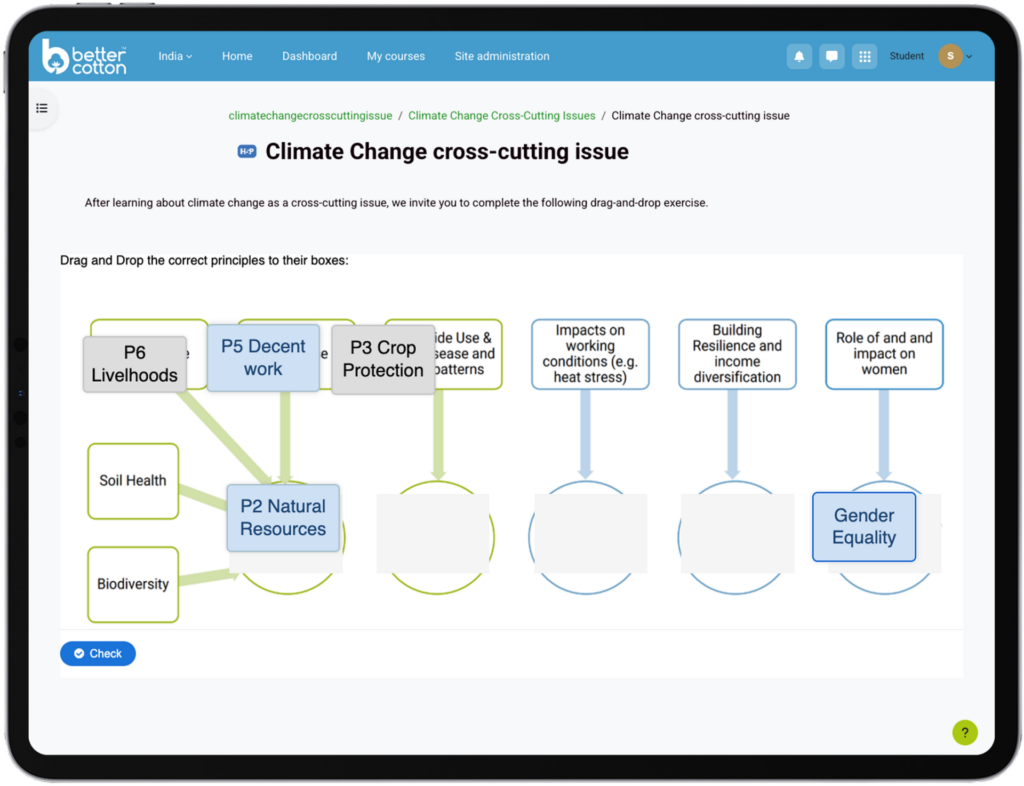The width and height of the screenshot is (1024, 786).
Task: Click the H5P activity icon beside title
Action: click(247, 152)
